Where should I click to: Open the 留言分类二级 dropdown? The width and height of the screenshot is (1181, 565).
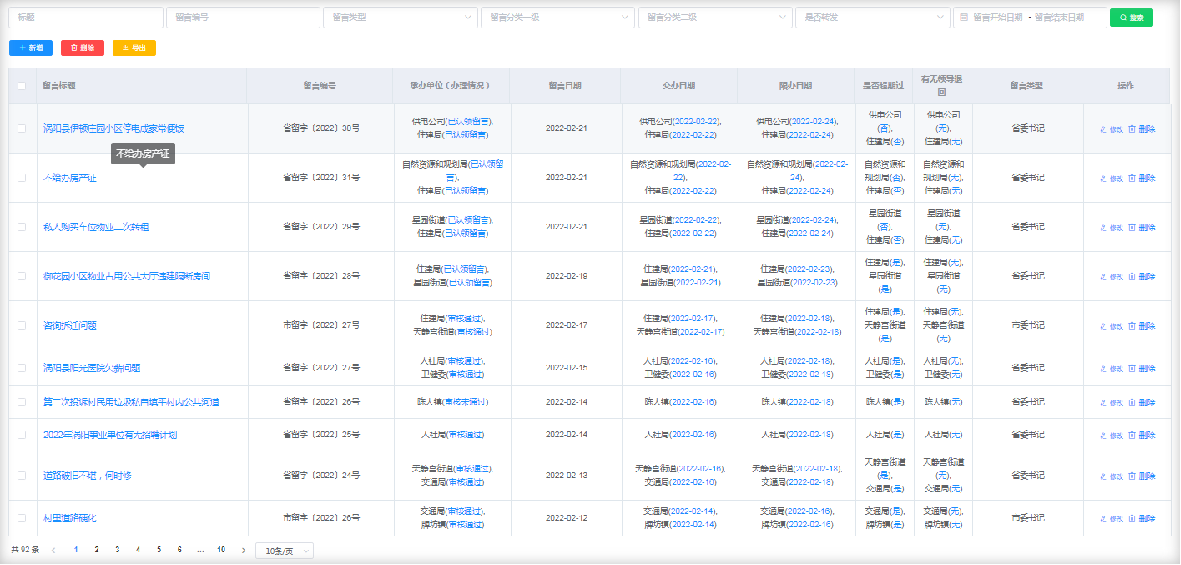coord(715,17)
